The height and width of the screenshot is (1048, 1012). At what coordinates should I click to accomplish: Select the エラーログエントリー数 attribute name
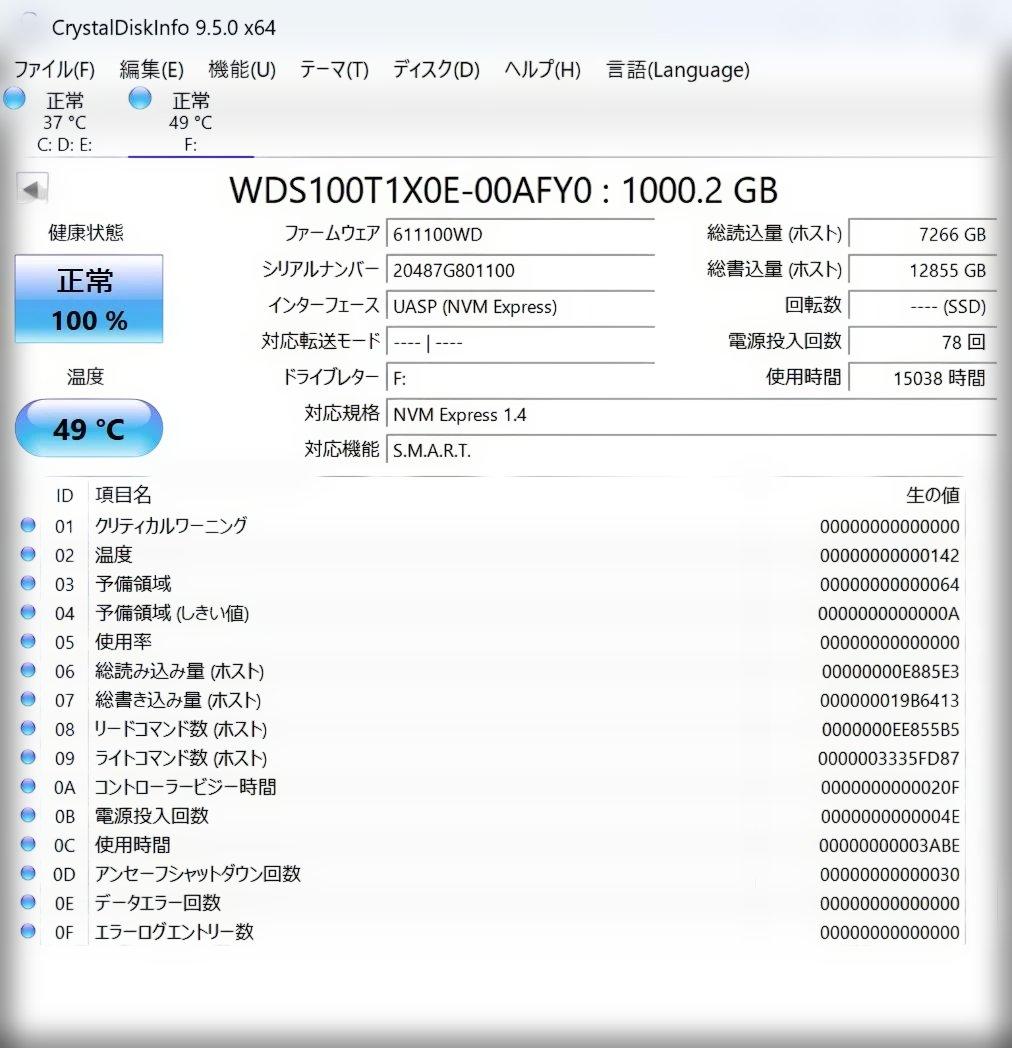click(174, 932)
